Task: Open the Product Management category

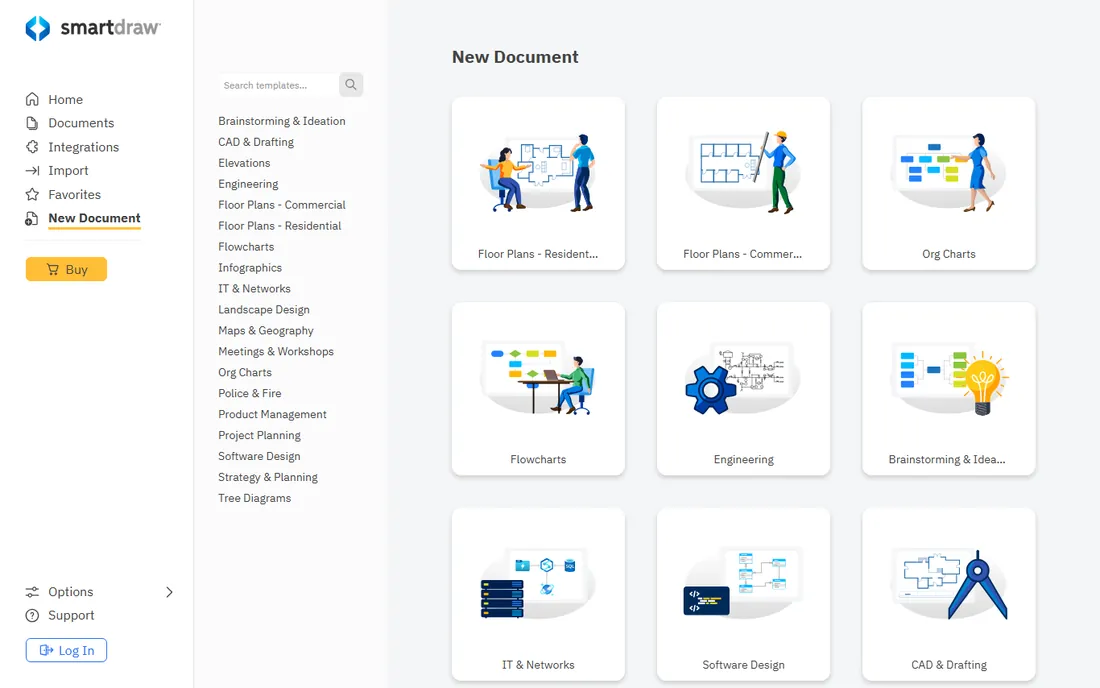Action: pyautogui.click(x=272, y=414)
